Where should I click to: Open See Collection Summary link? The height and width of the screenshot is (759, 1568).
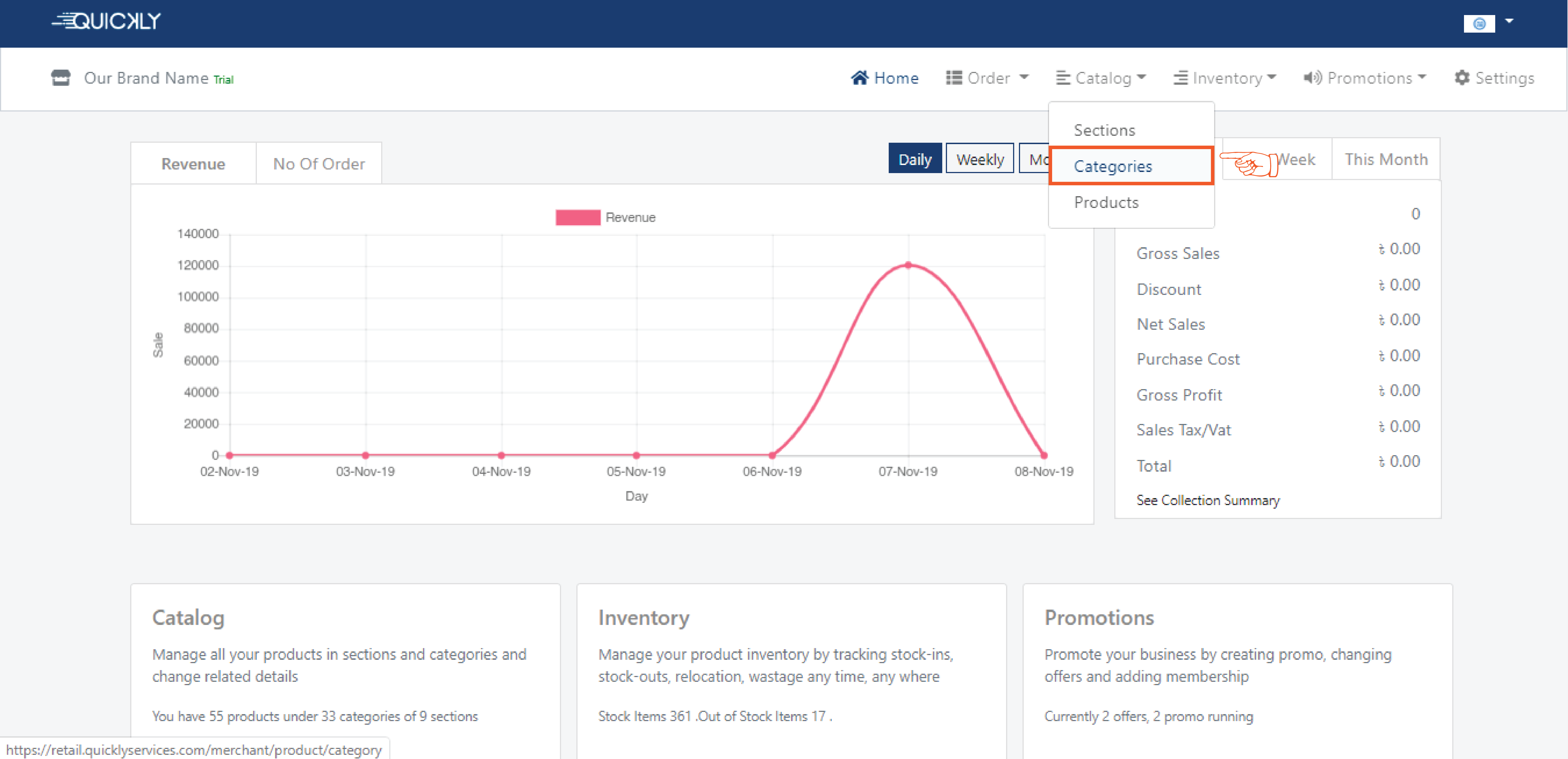click(1208, 500)
